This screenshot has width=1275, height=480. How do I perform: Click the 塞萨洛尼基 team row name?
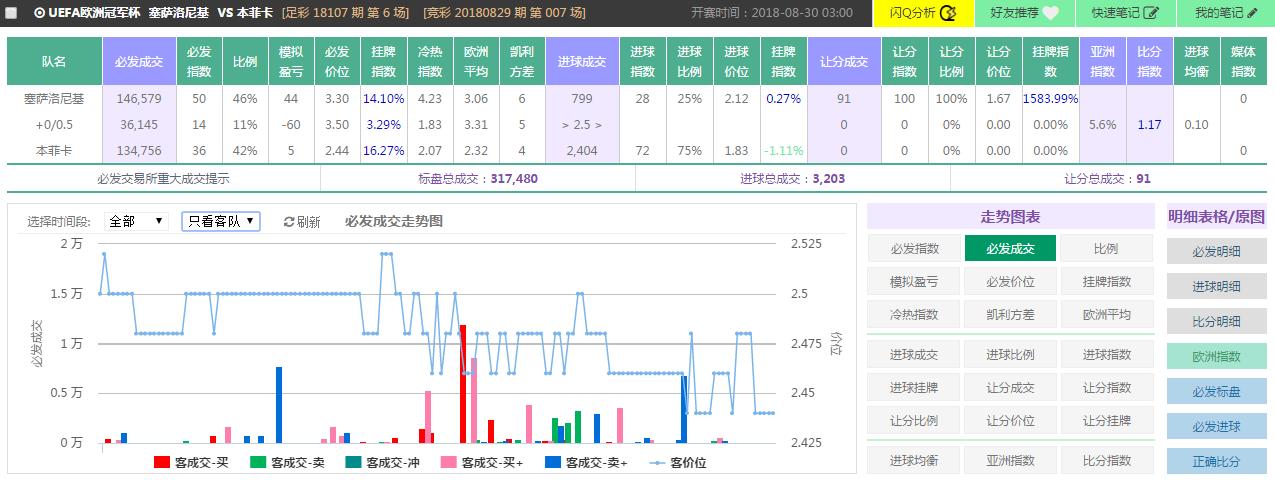(54, 99)
